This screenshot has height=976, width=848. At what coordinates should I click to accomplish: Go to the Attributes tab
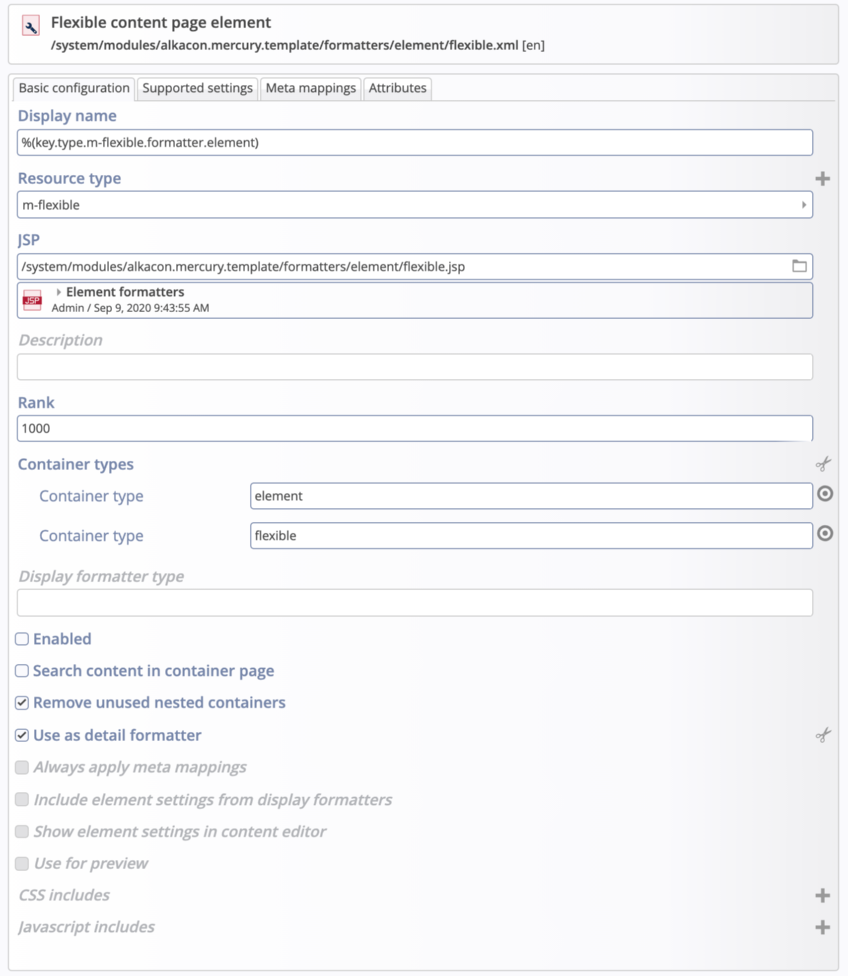point(397,88)
